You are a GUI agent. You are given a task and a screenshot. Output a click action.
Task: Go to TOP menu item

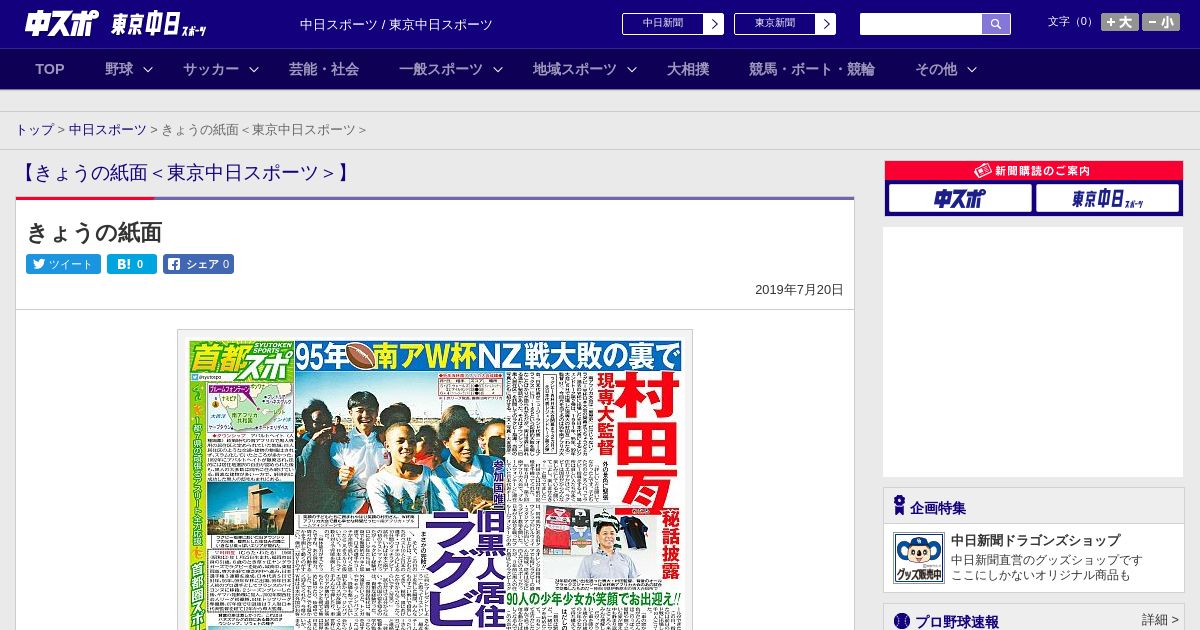point(50,69)
